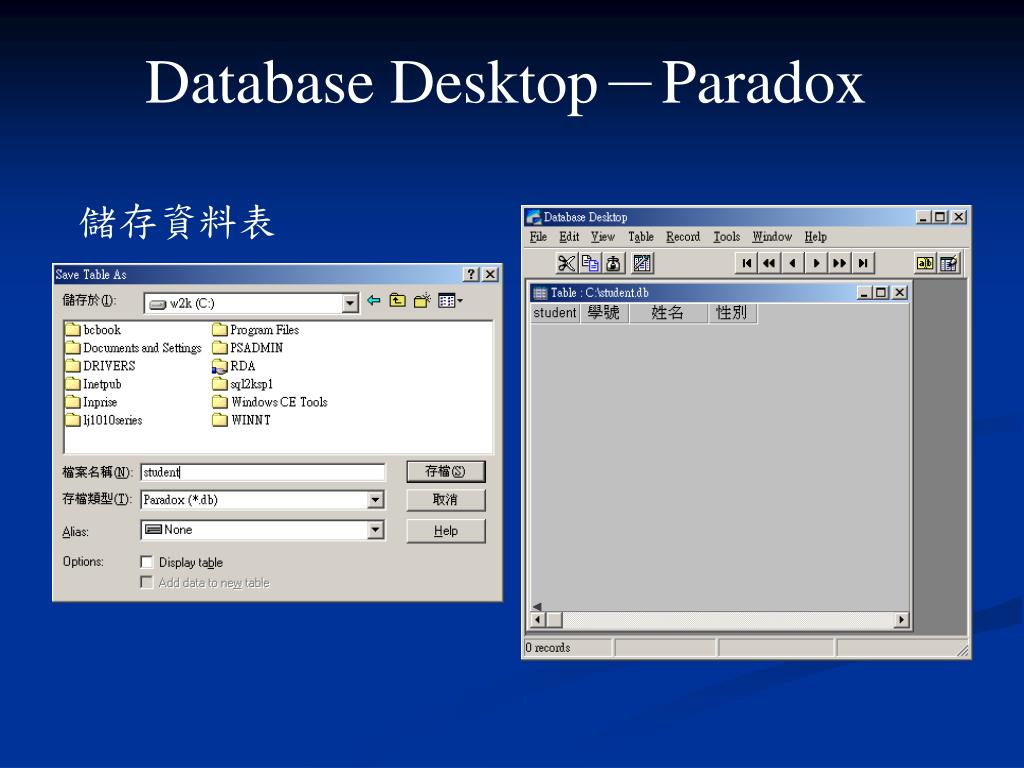1024x768 pixels.
Task: Go to first record button
Action: (x=746, y=263)
